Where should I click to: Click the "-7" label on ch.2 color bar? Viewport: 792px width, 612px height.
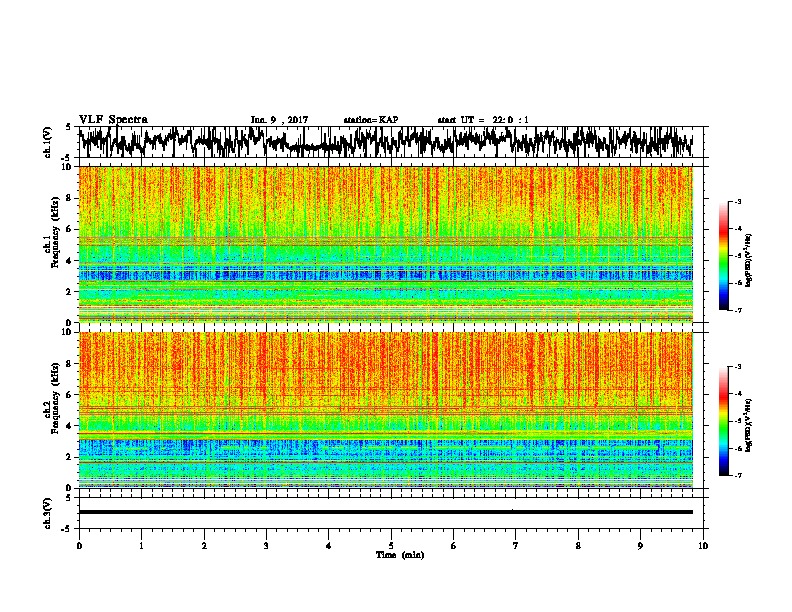(x=737, y=475)
